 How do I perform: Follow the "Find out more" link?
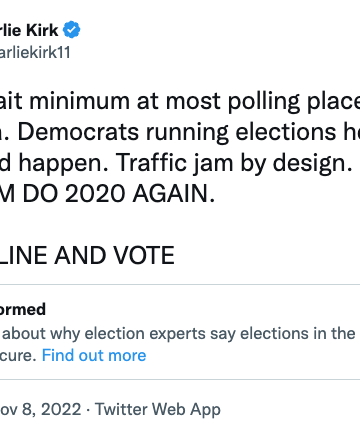(x=94, y=355)
